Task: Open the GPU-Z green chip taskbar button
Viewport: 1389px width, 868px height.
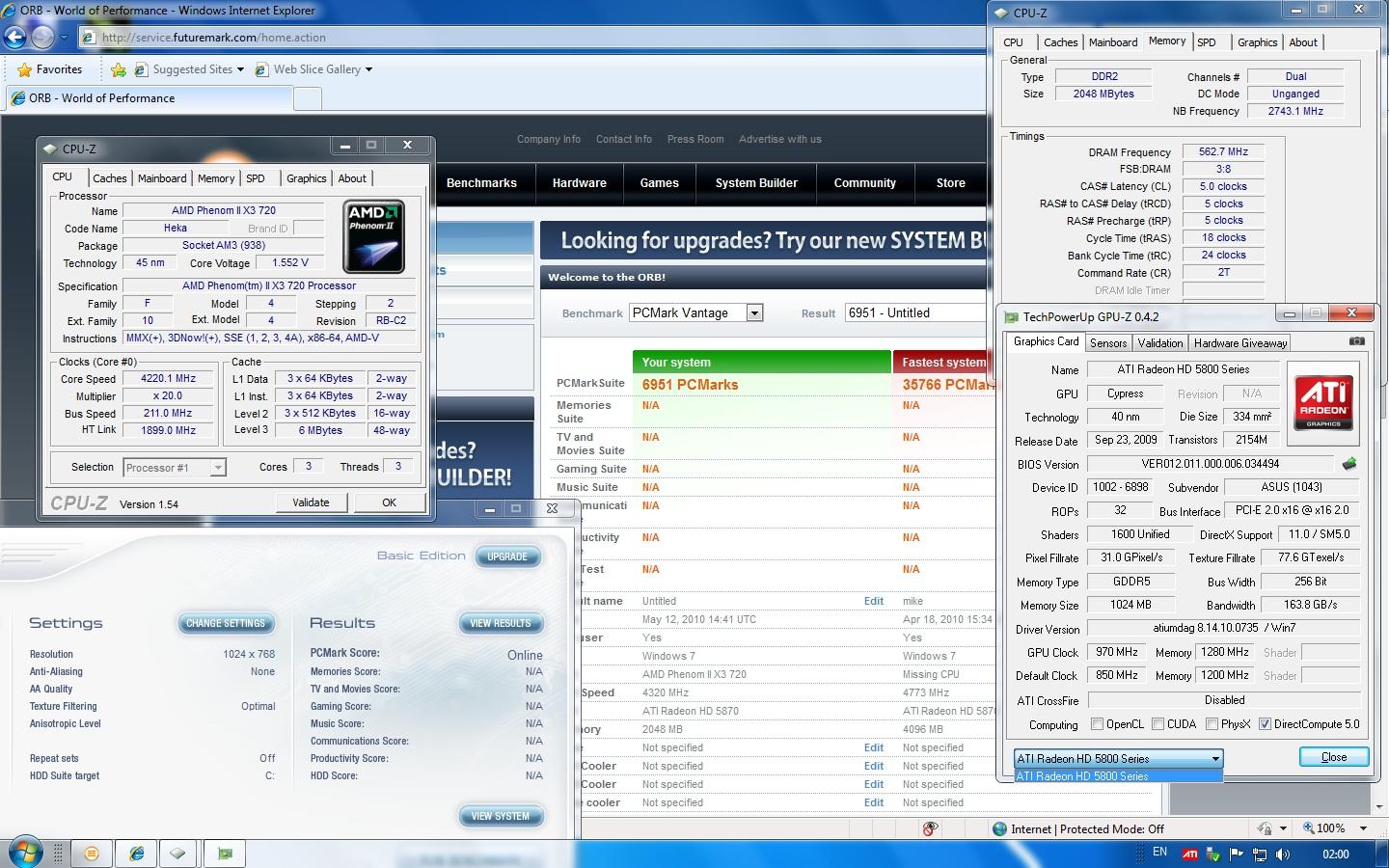Action: [225, 854]
